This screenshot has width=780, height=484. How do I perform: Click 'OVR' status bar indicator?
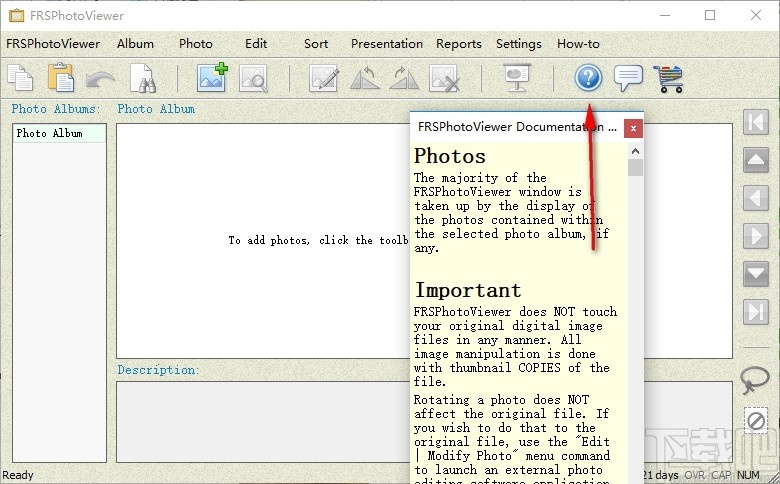(694, 475)
